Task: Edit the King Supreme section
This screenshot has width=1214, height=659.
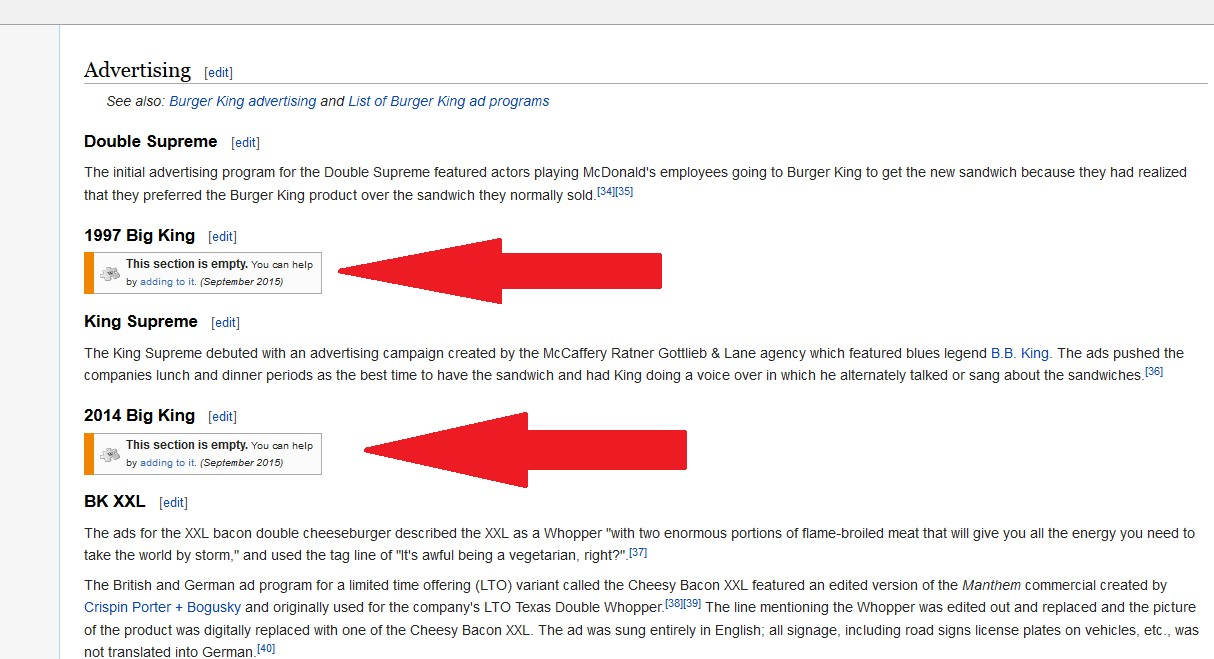Action: (x=225, y=323)
